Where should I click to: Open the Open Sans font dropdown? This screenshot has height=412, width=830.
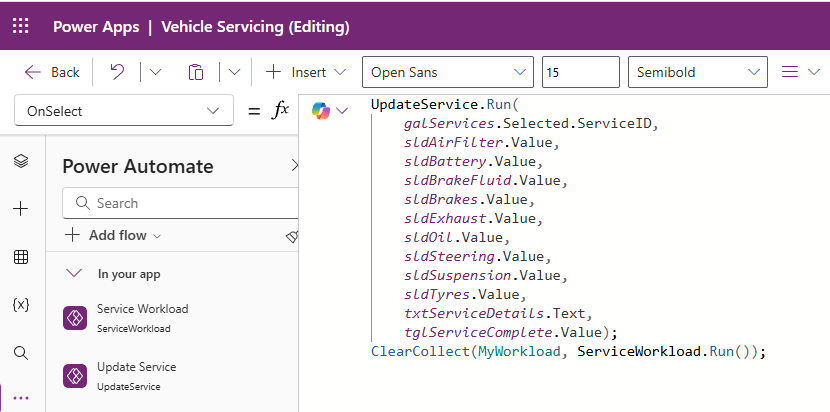[x=447, y=72]
